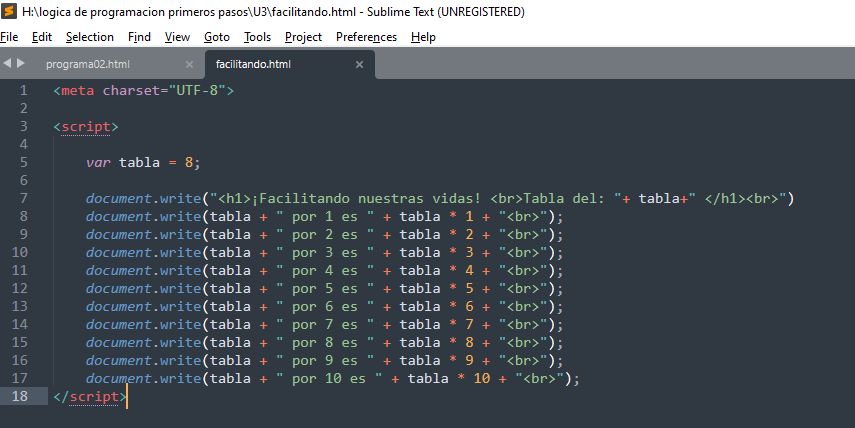Viewport: 855px width, 428px height.
Task: Click the multiplier 1 on line 8
Action: point(469,216)
